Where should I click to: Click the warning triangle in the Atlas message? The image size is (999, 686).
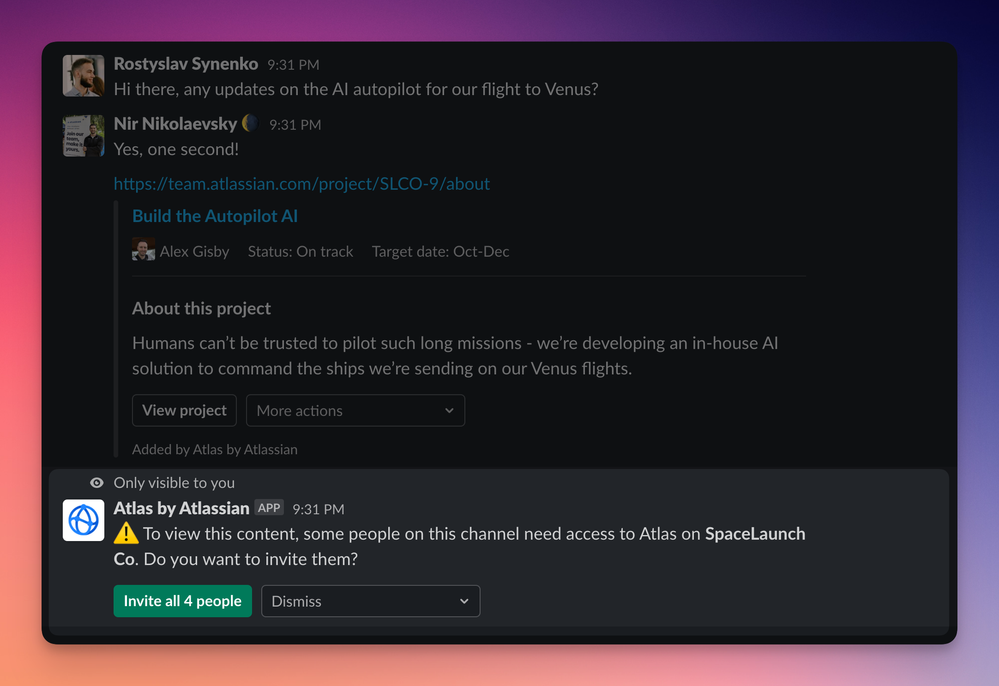point(125,534)
